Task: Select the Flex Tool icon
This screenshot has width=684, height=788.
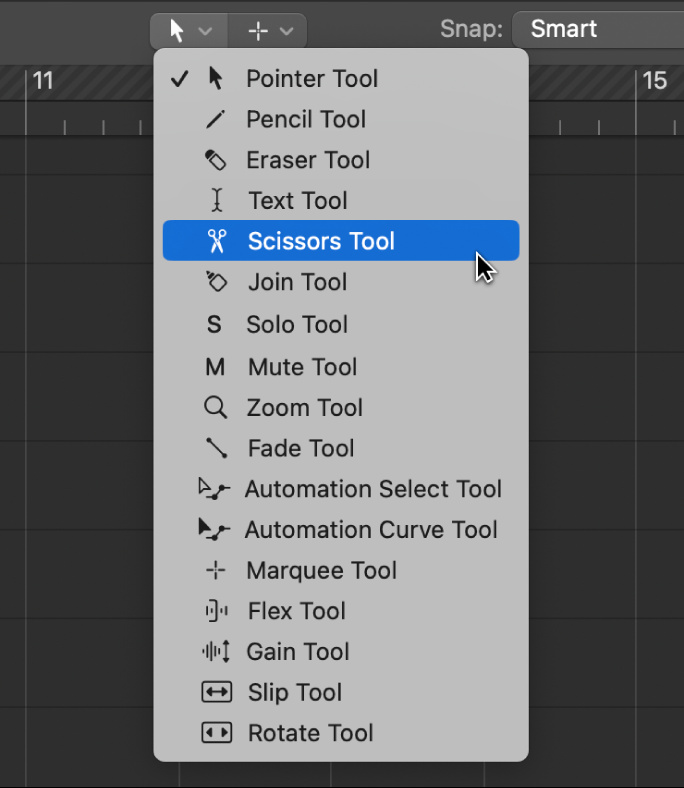Action: [217, 611]
